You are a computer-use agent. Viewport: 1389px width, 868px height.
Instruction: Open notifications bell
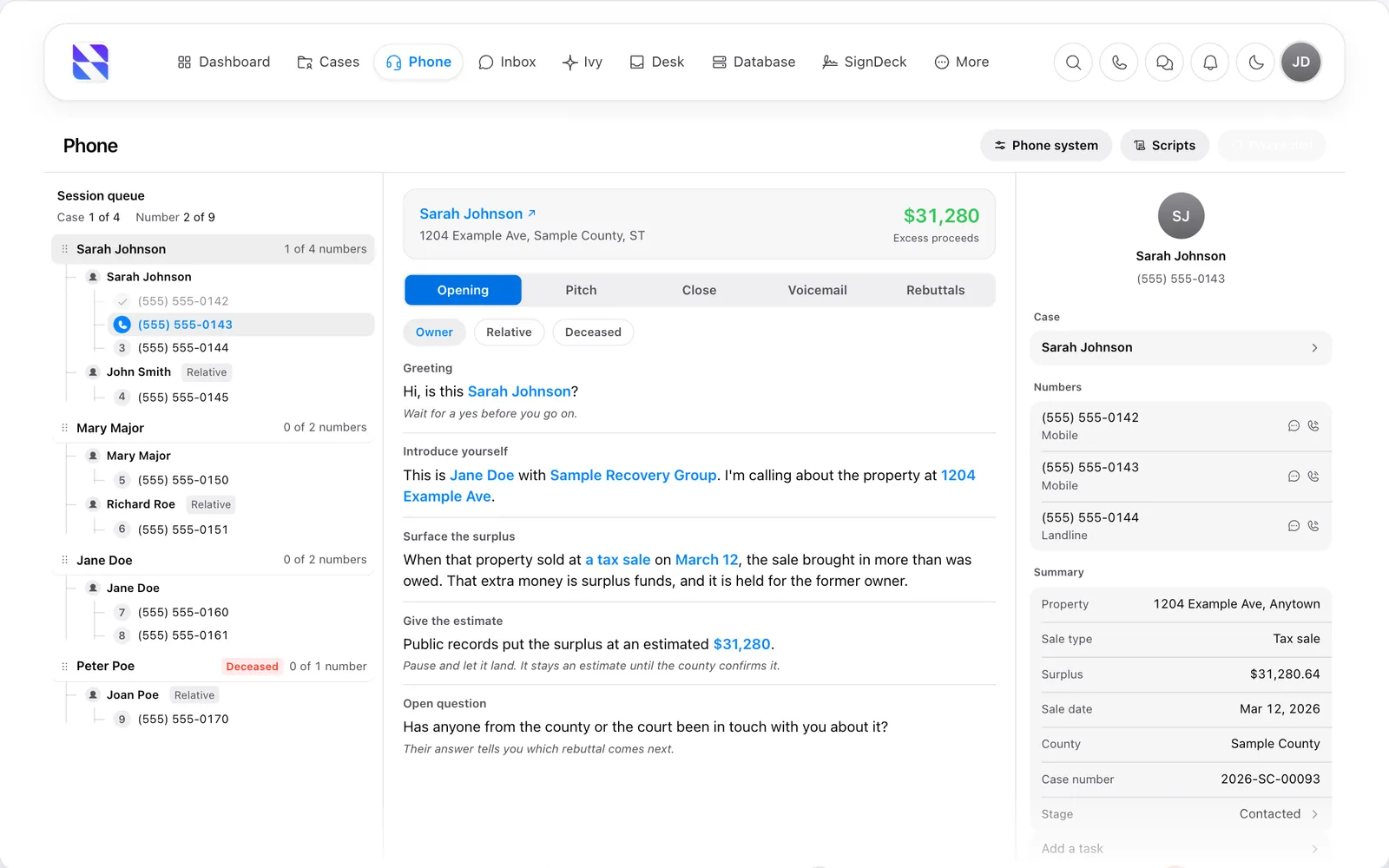click(x=1210, y=62)
